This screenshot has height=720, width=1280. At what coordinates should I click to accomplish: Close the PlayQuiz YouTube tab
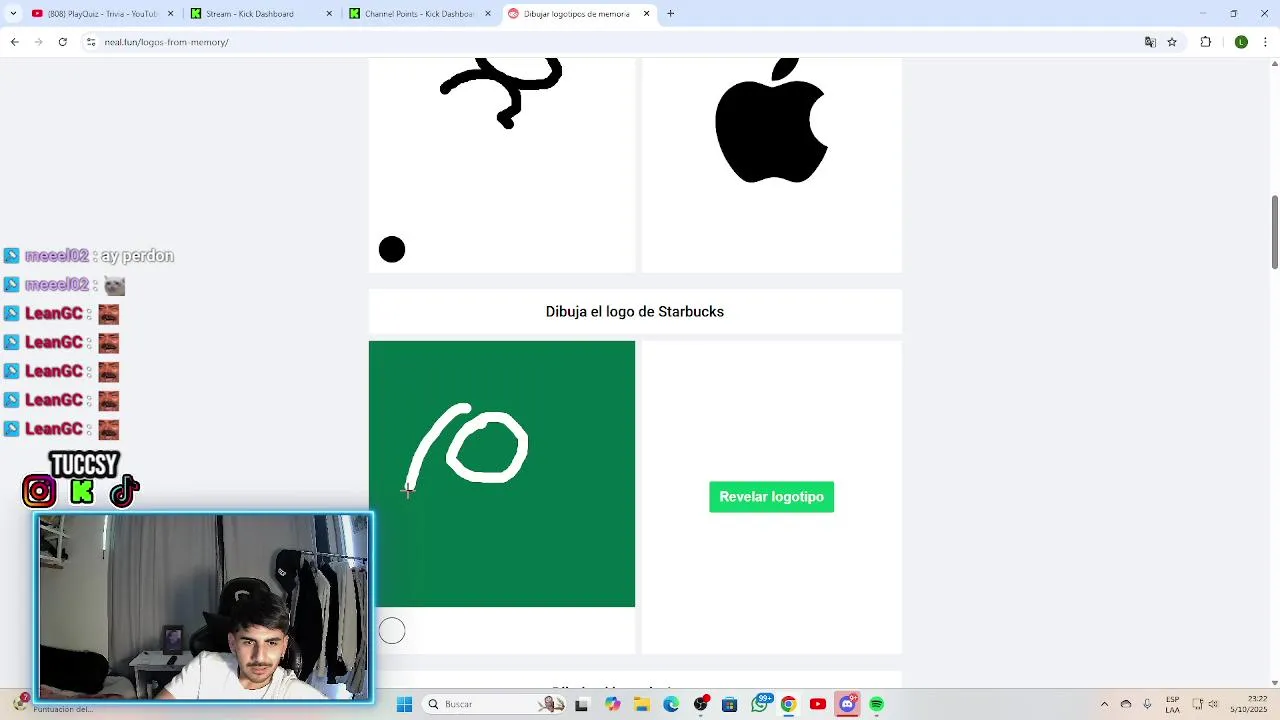point(170,14)
